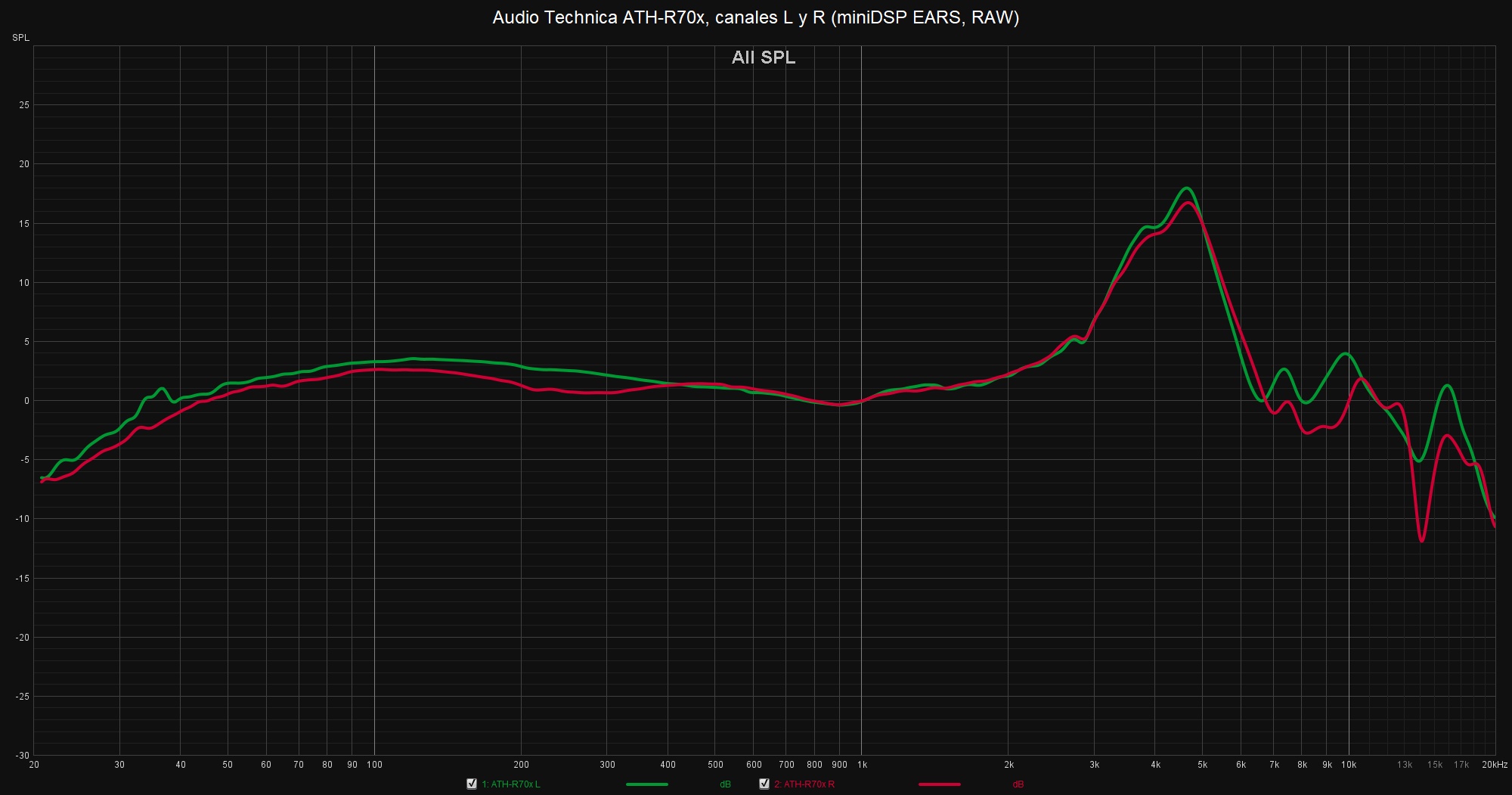Viewport: 1512px width, 795px height.
Task: Uncheck the ATH-R70x L trace checkbox
Action: pyautogui.click(x=472, y=784)
